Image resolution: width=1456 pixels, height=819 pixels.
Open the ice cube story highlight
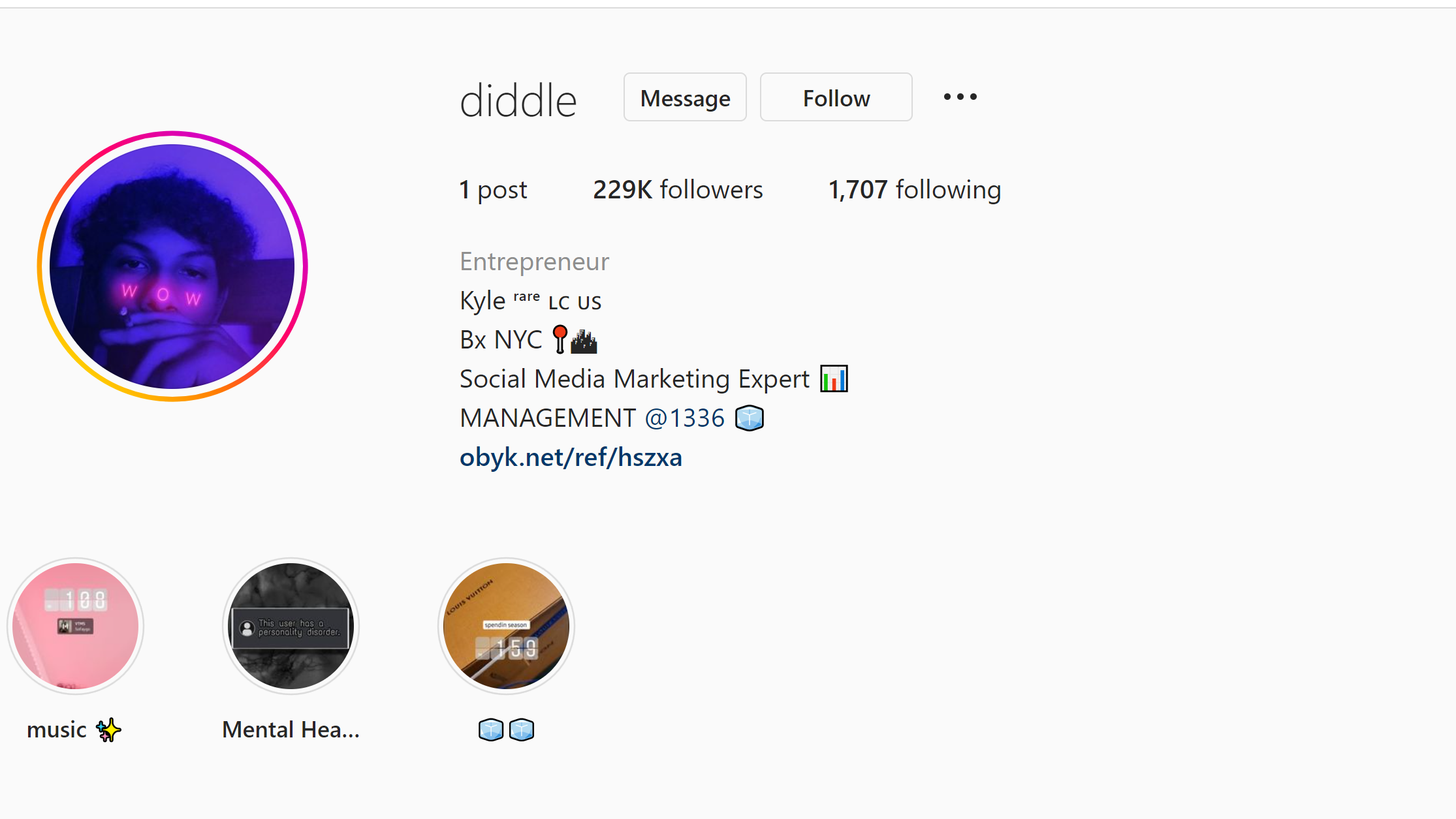point(507,626)
